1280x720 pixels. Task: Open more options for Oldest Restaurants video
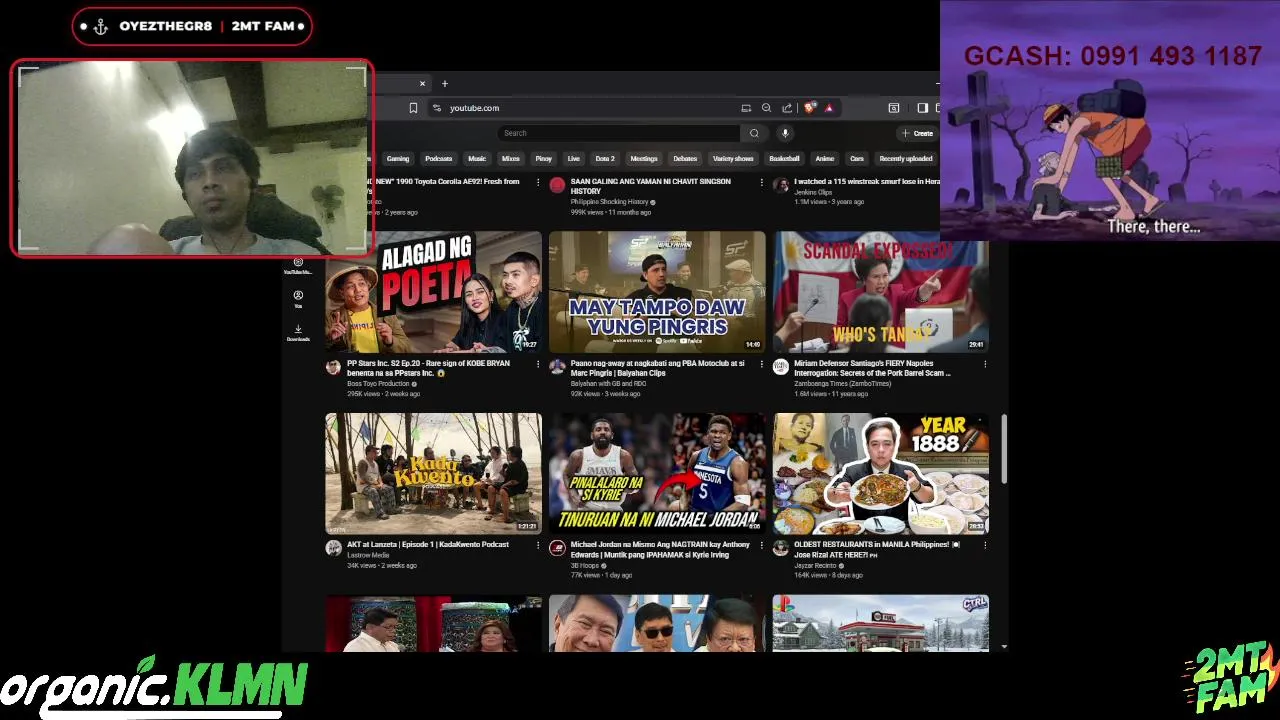[985, 545]
